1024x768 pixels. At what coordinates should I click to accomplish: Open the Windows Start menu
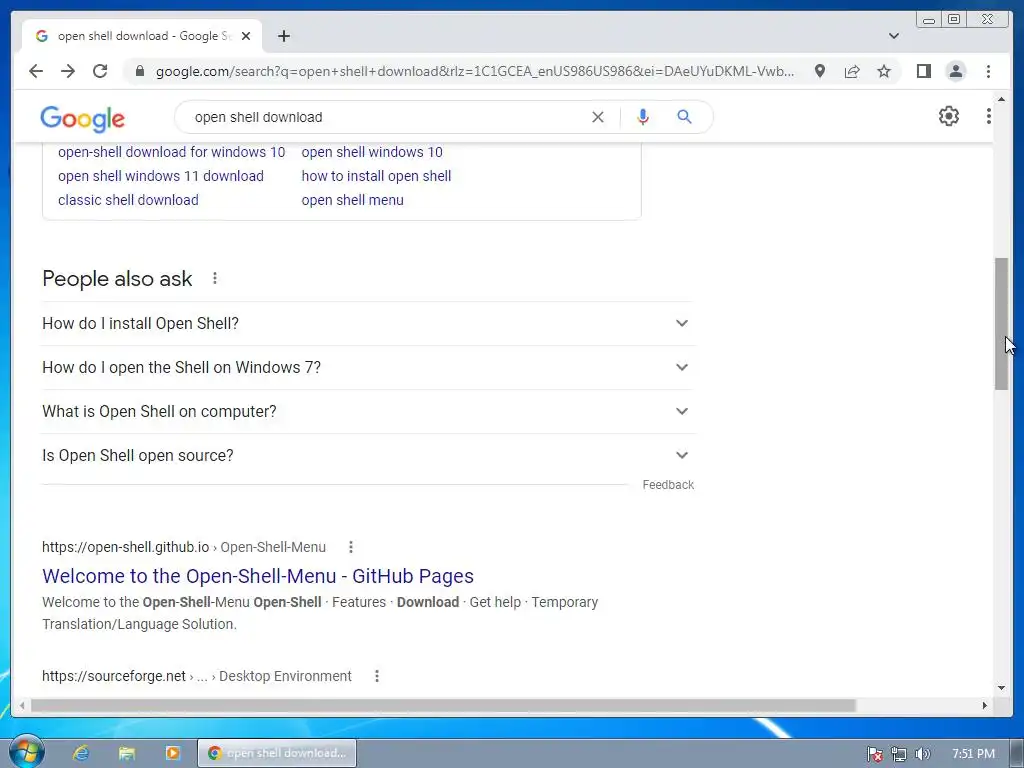pyautogui.click(x=26, y=752)
